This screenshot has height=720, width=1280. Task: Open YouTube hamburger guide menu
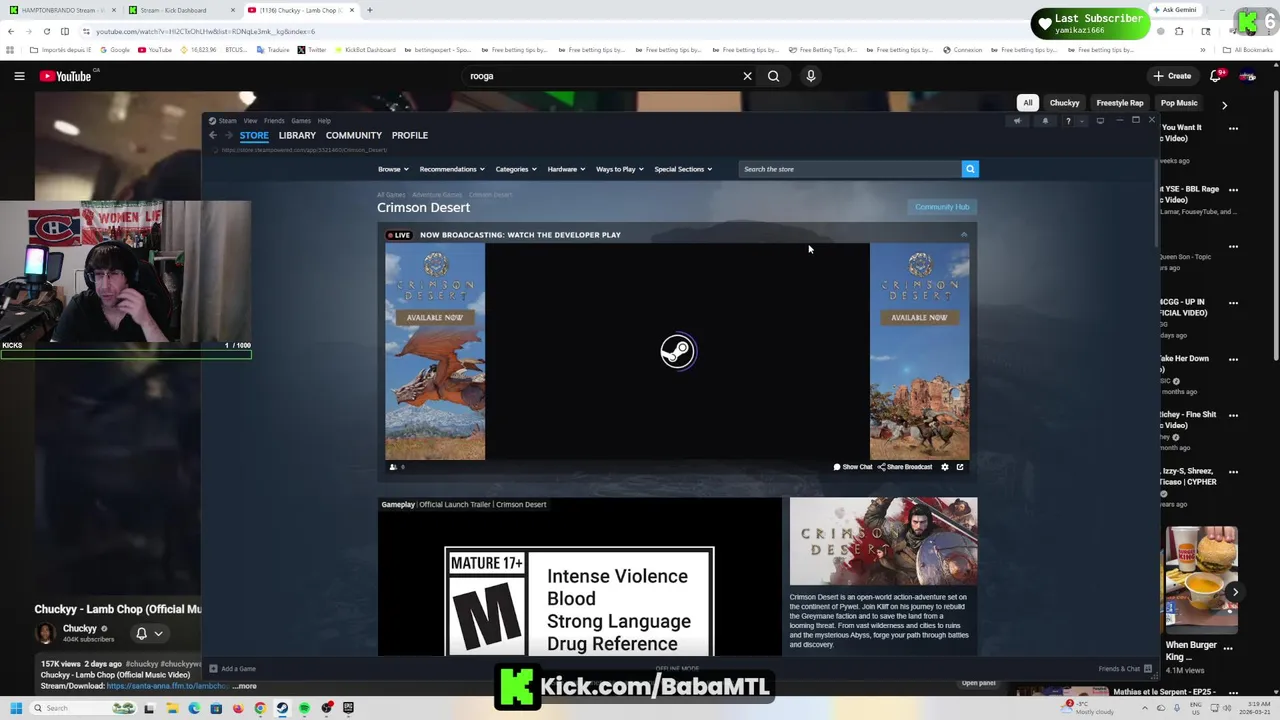(19, 76)
